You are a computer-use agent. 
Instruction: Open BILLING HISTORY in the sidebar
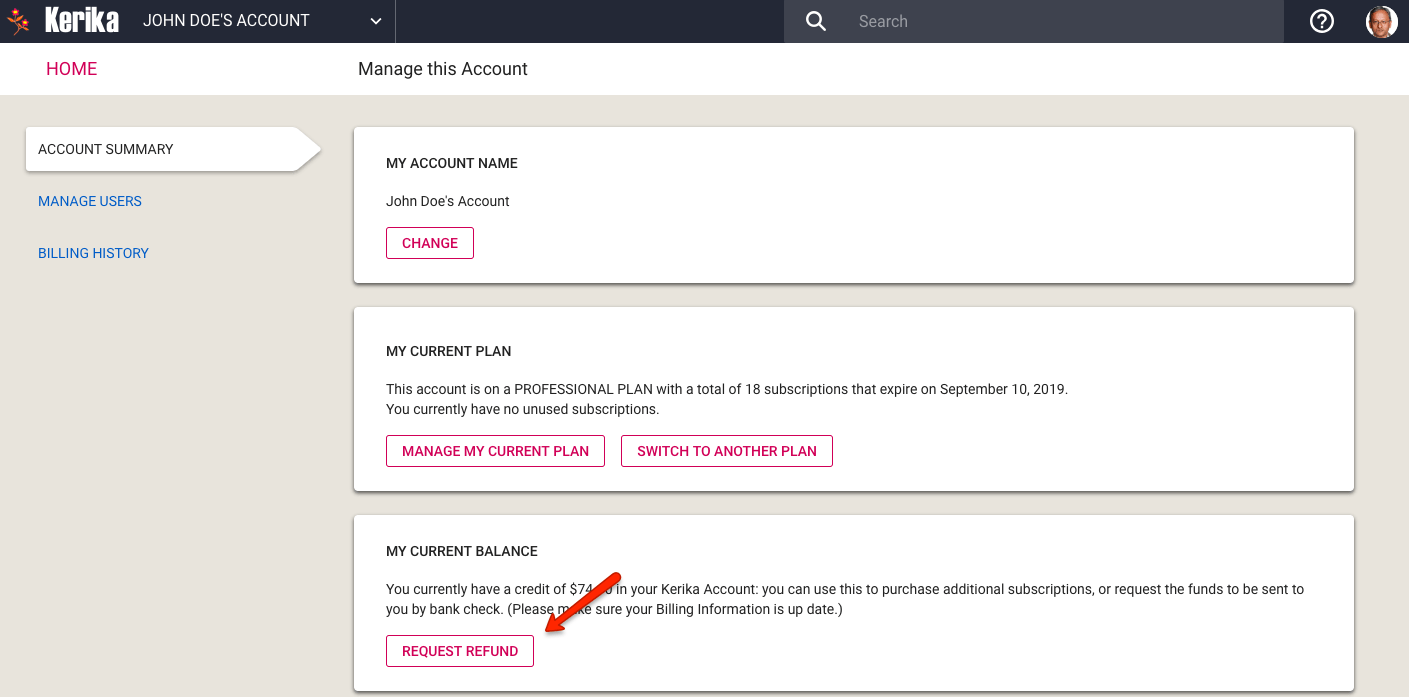click(x=93, y=253)
